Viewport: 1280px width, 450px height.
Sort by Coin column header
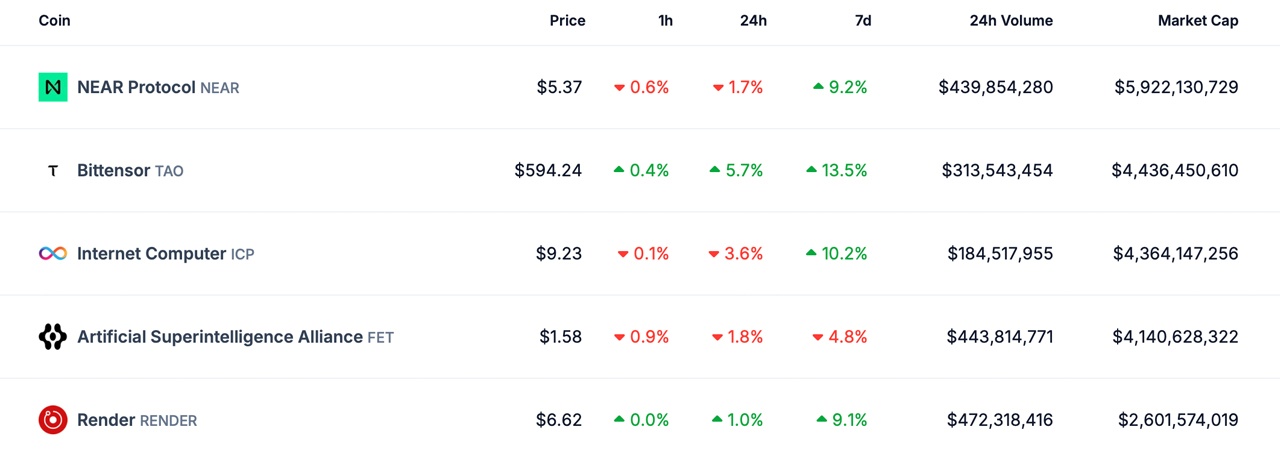click(x=55, y=21)
